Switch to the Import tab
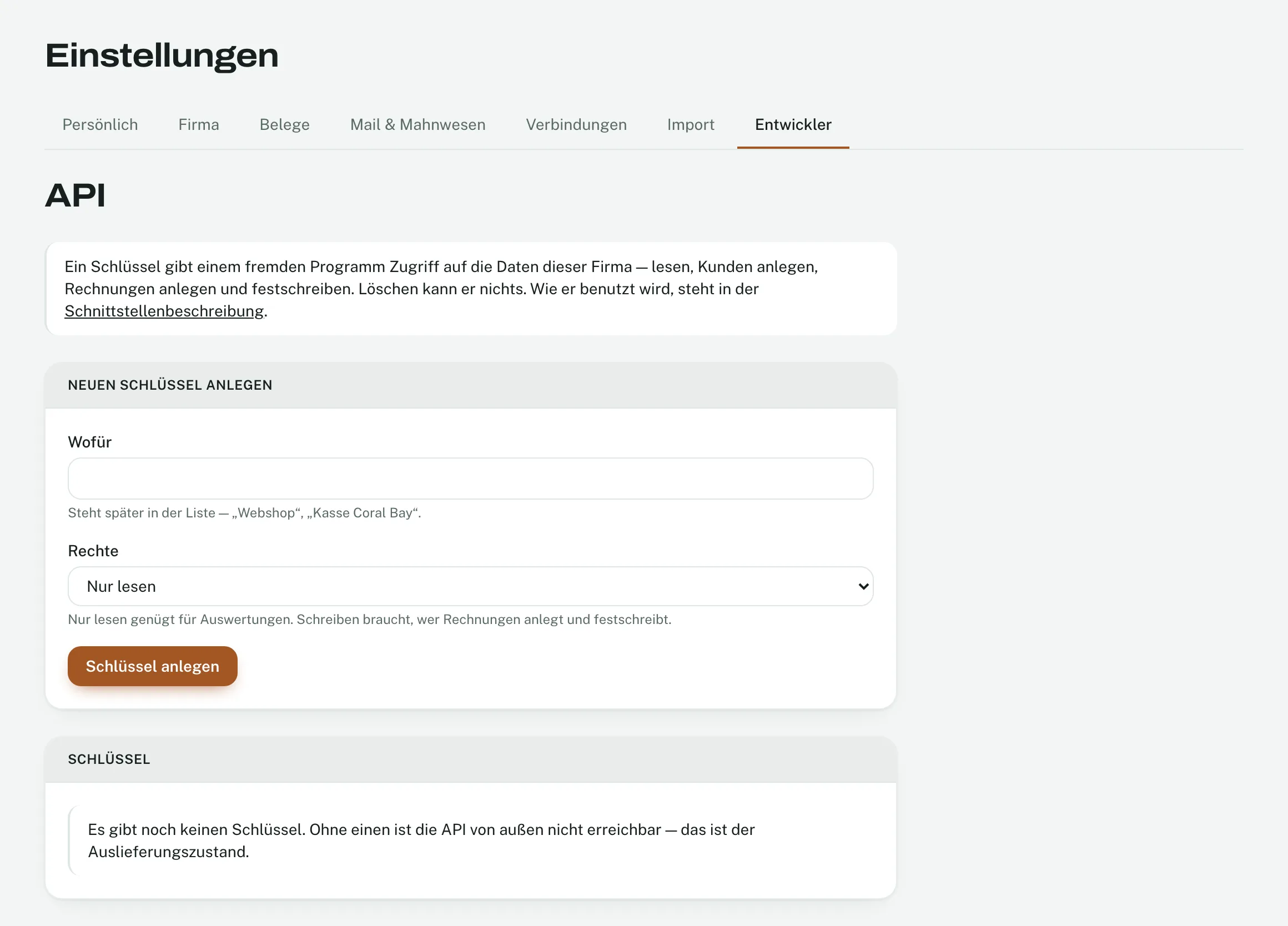1288x926 pixels. [691, 125]
